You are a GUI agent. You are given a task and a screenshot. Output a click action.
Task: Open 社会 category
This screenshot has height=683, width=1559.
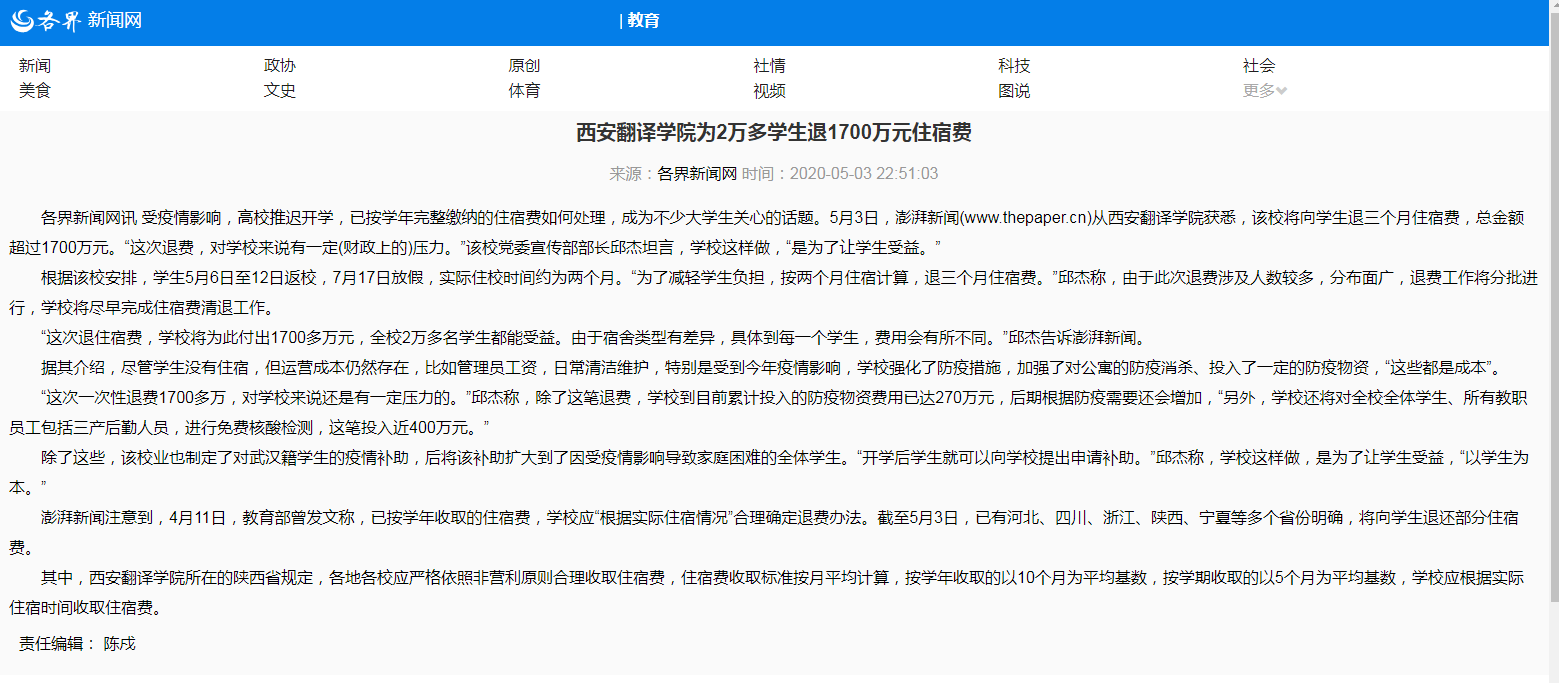(1259, 66)
